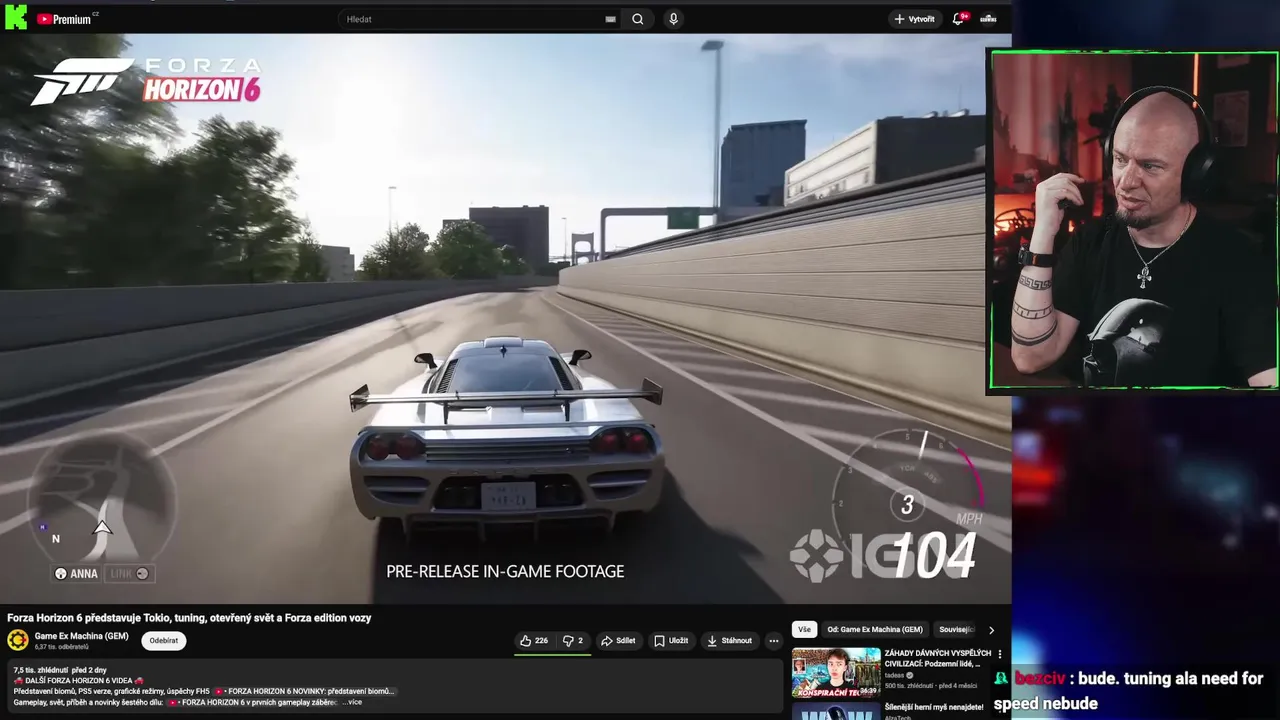Screen dimensions: 1280x720
Task: Click the video title Forza Horizon 6 představuje Tokio
Action: [189, 618]
